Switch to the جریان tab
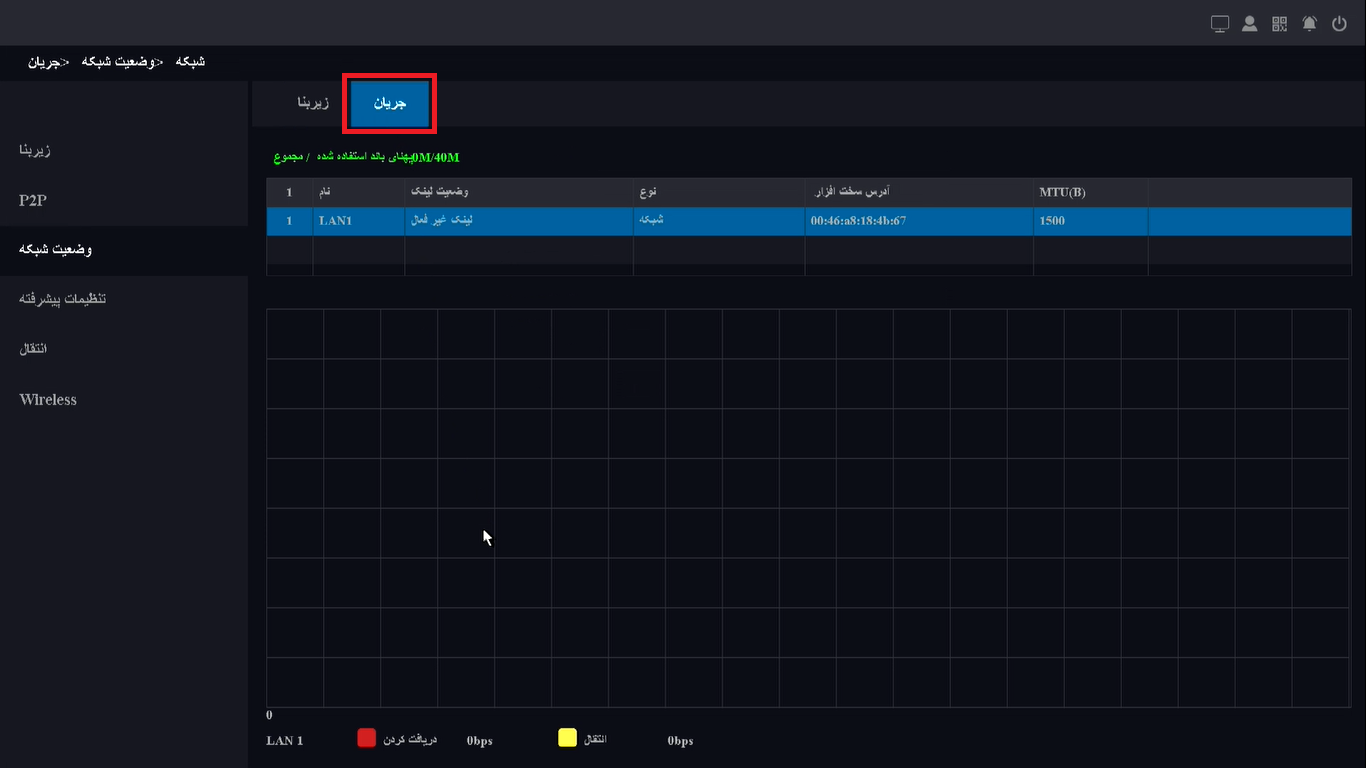The height and width of the screenshot is (768, 1366). point(390,103)
